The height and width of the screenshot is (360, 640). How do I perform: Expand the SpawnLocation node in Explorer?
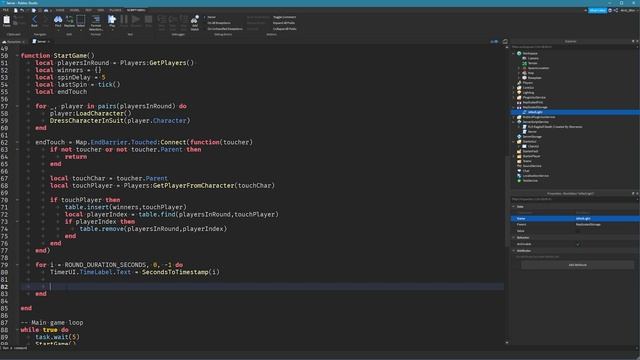[519, 68]
